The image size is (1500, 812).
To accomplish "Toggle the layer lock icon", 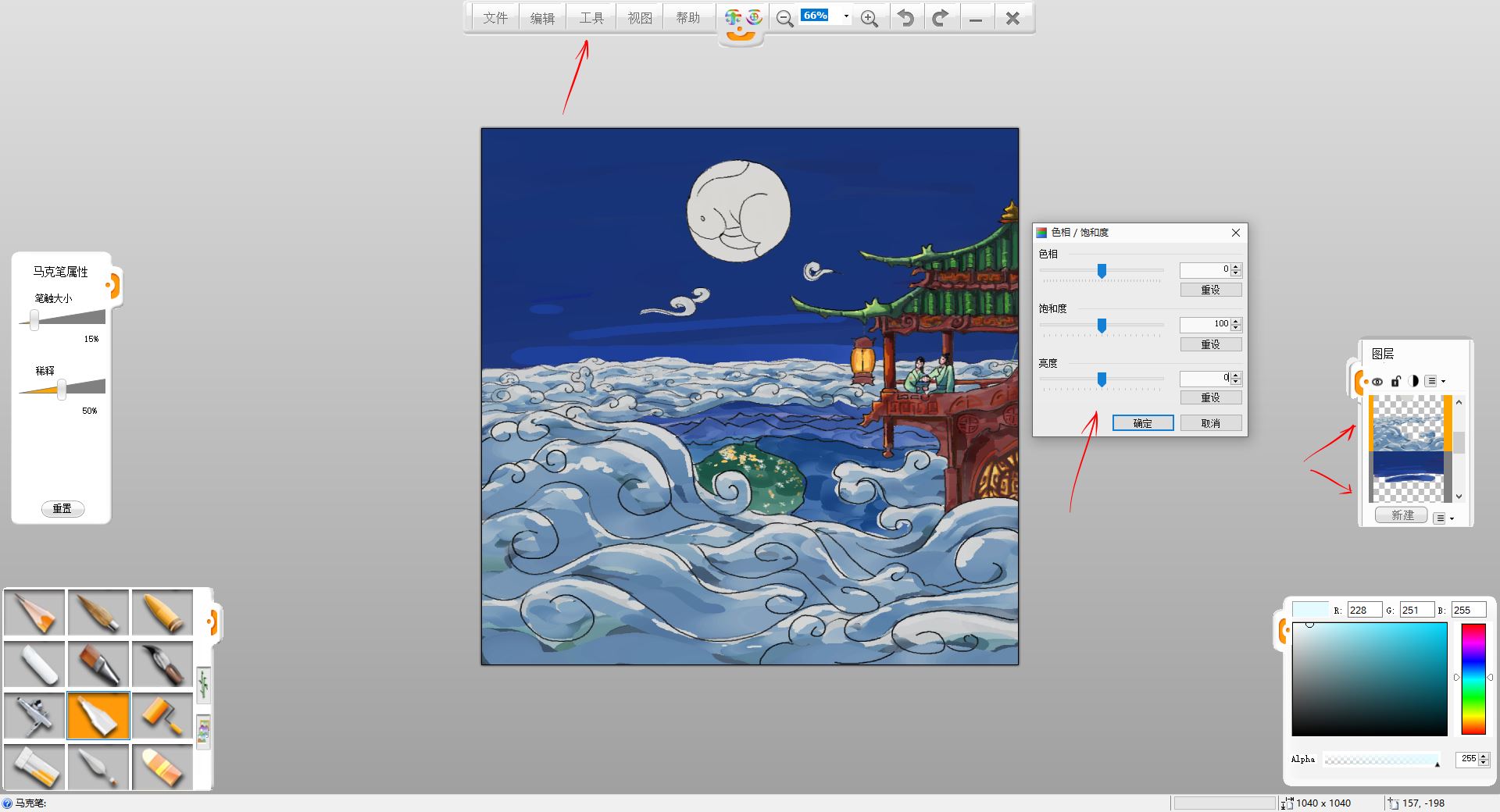I will (1395, 382).
